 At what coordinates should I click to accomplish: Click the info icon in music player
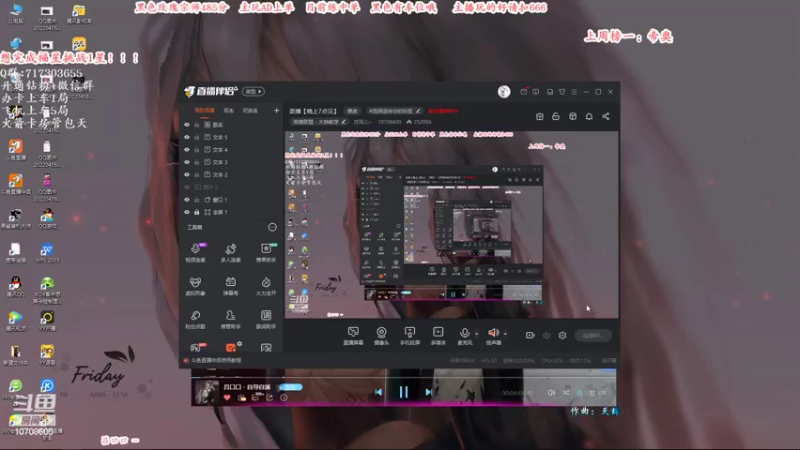tap(284, 397)
